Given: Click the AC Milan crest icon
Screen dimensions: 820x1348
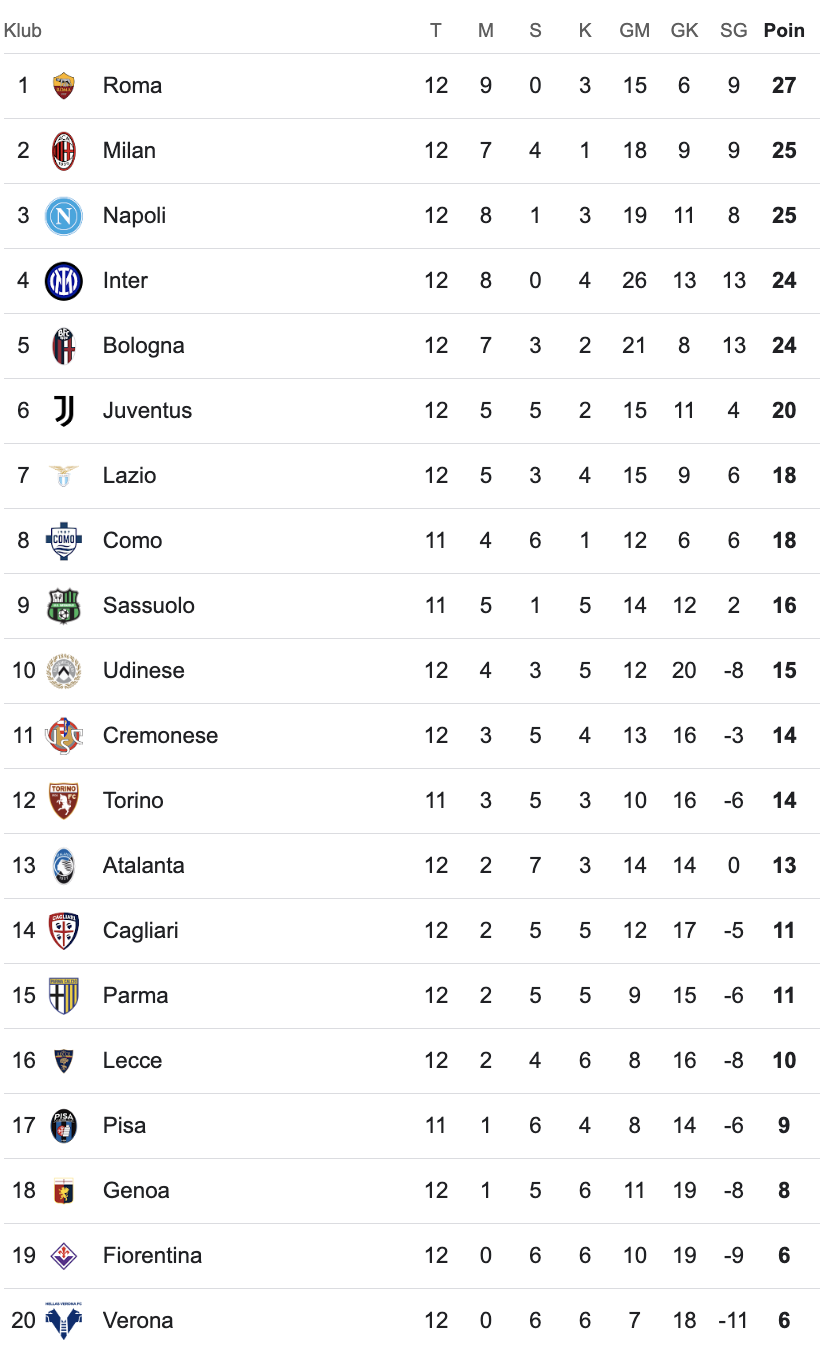Looking at the screenshot, I should [64, 151].
